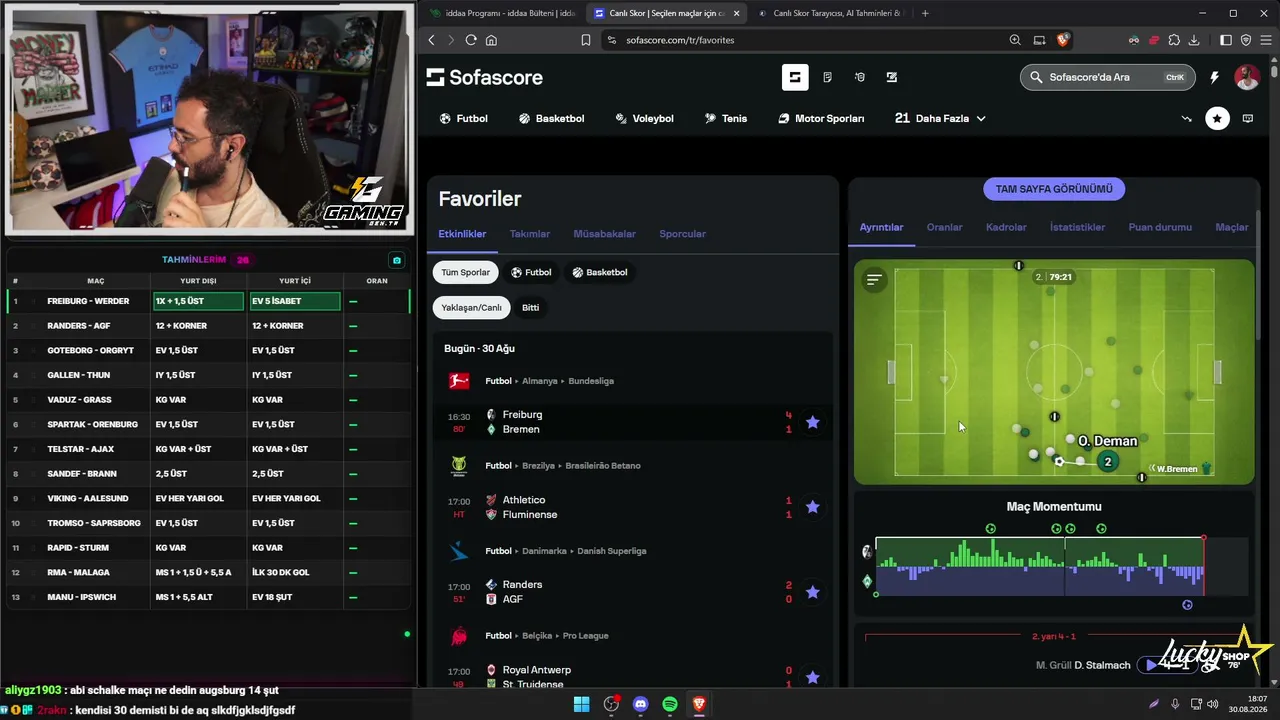The height and width of the screenshot is (720, 1280).
Task: Switch to the Takımlar tab
Action: 530,234
